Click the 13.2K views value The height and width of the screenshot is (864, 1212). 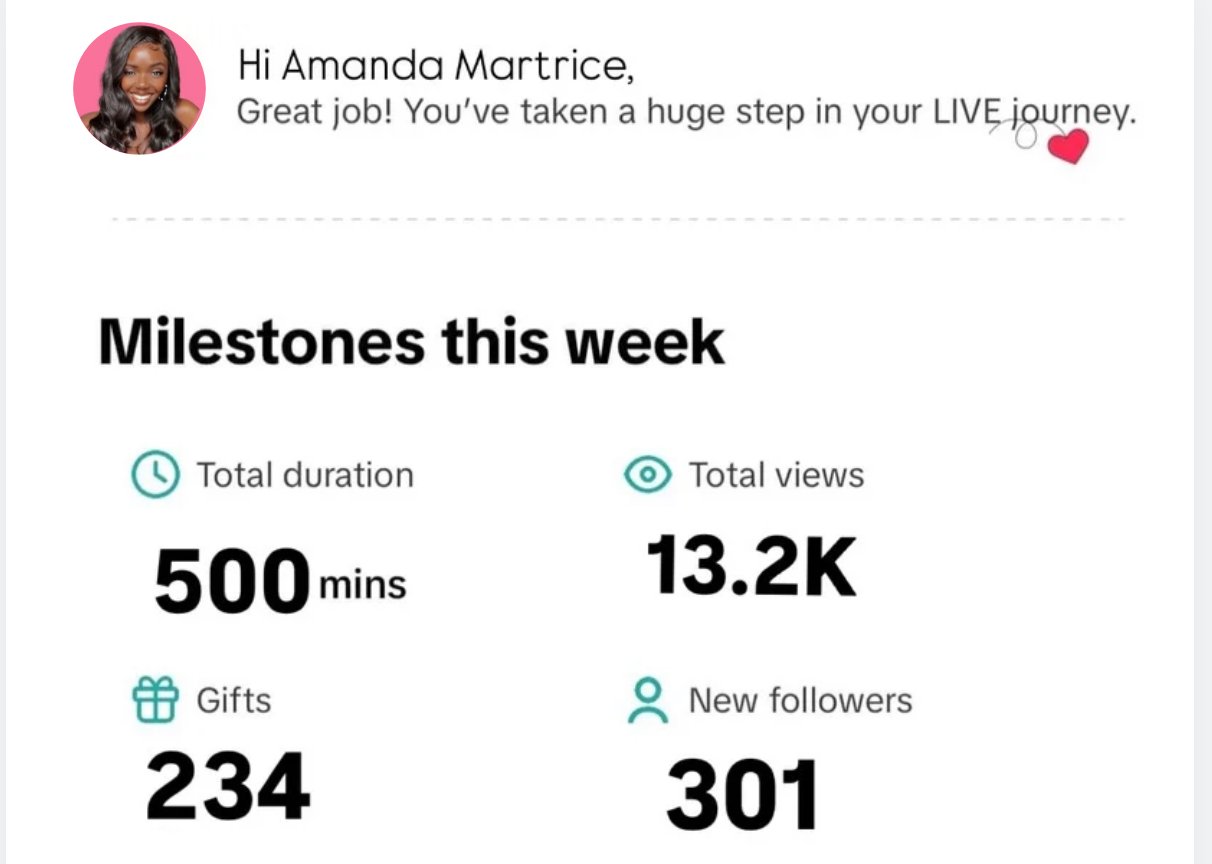(751, 566)
